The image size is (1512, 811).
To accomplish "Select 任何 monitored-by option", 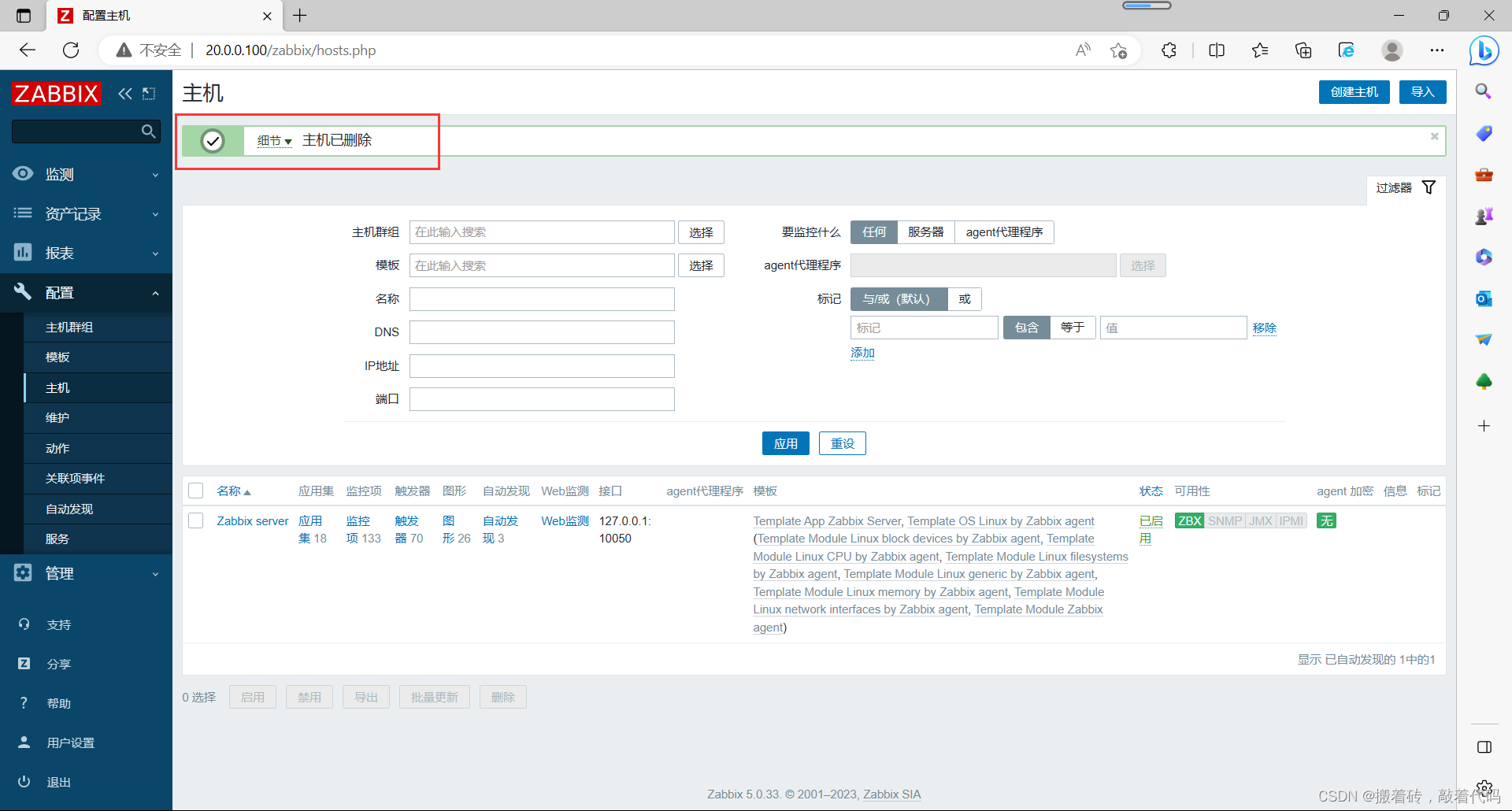I will [x=874, y=232].
